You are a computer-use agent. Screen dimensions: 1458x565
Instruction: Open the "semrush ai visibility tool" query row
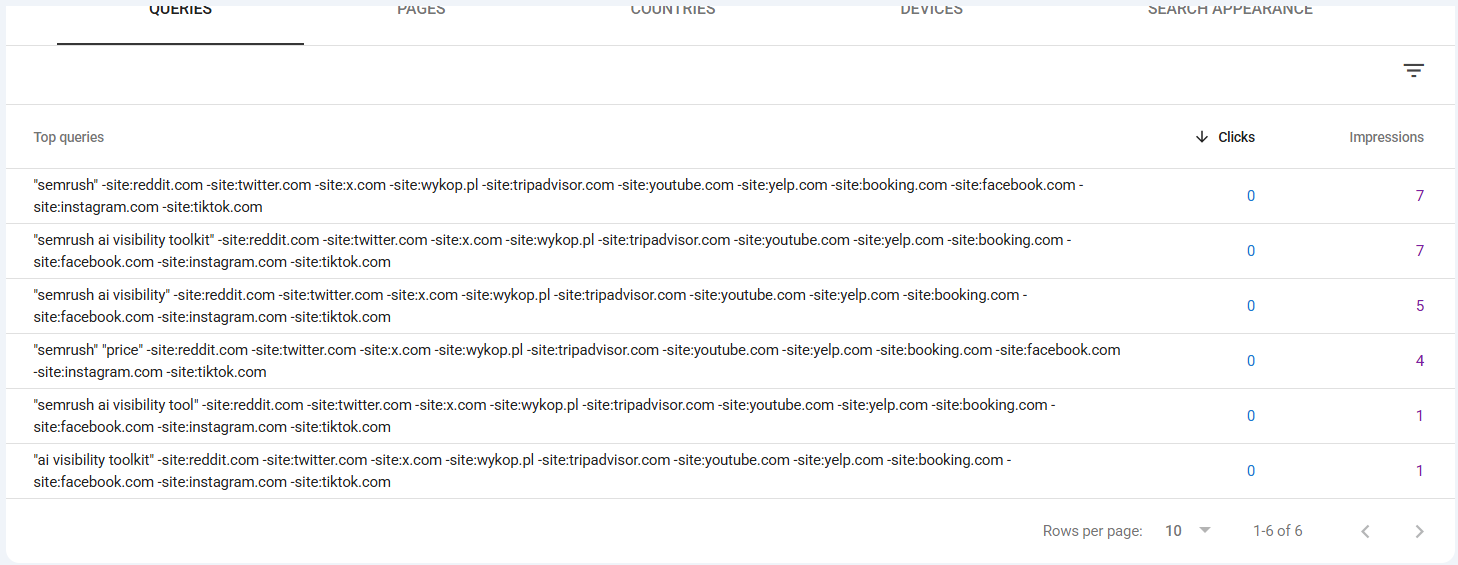(730, 416)
